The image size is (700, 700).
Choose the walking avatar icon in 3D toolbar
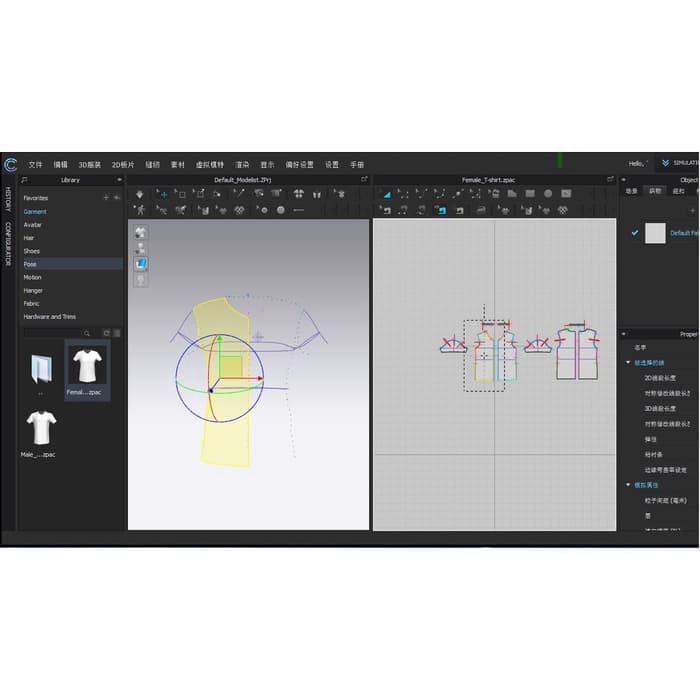[x=140, y=210]
